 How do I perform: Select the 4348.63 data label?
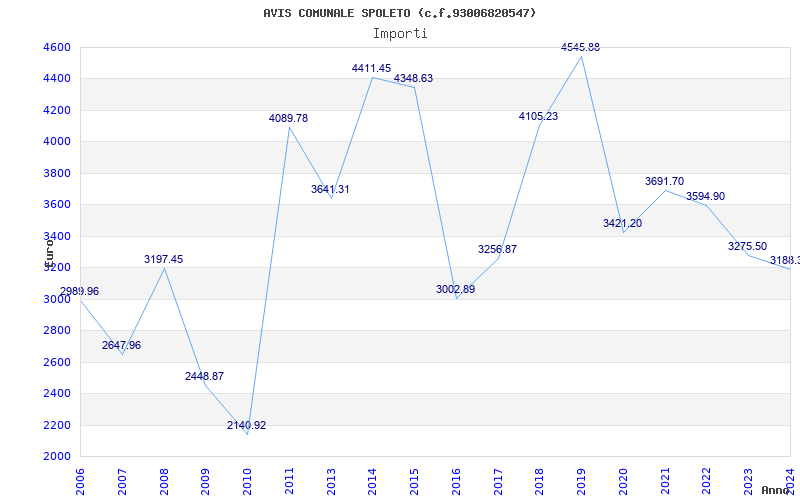pyautogui.click(x=413, y=79)
